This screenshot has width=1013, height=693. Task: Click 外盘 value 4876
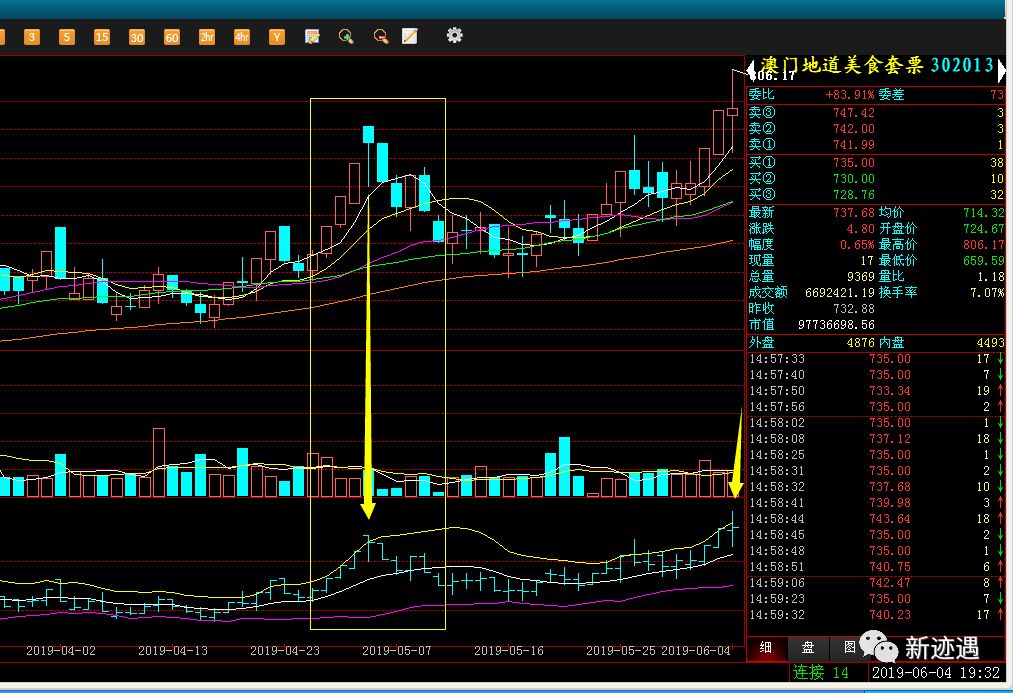click(x=861, y=343)
